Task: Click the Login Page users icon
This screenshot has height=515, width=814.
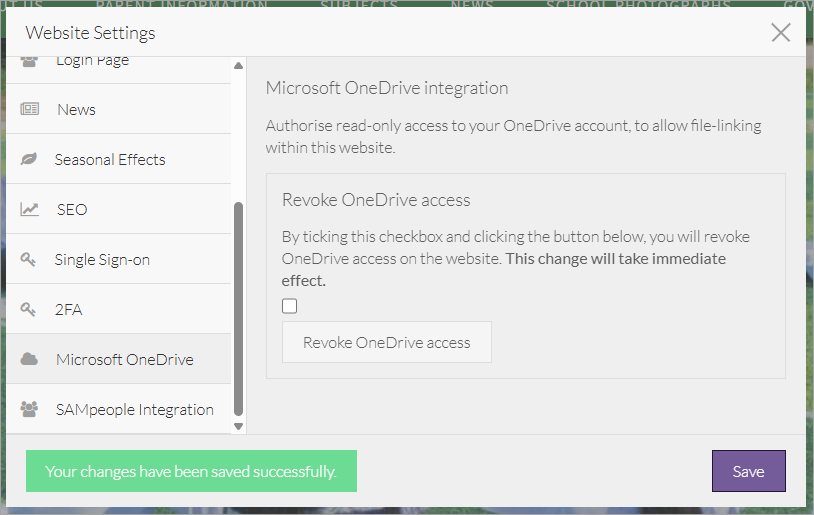Action: tap(29, 62)
